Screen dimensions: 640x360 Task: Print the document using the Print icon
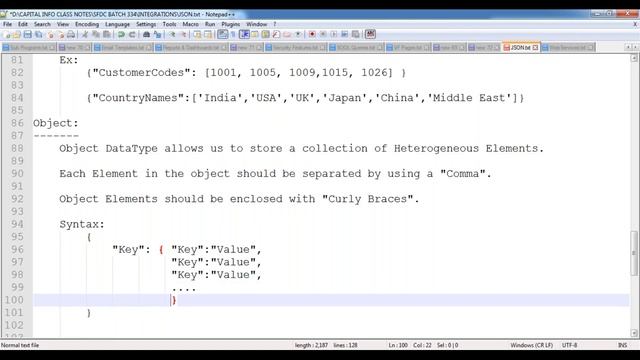[71, 34]
